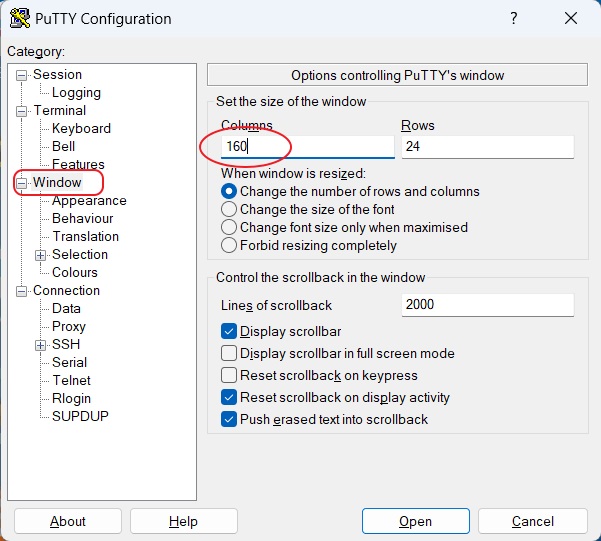601x541 pixels.
Task: Click the Columns input field
Action: (308, 147)
